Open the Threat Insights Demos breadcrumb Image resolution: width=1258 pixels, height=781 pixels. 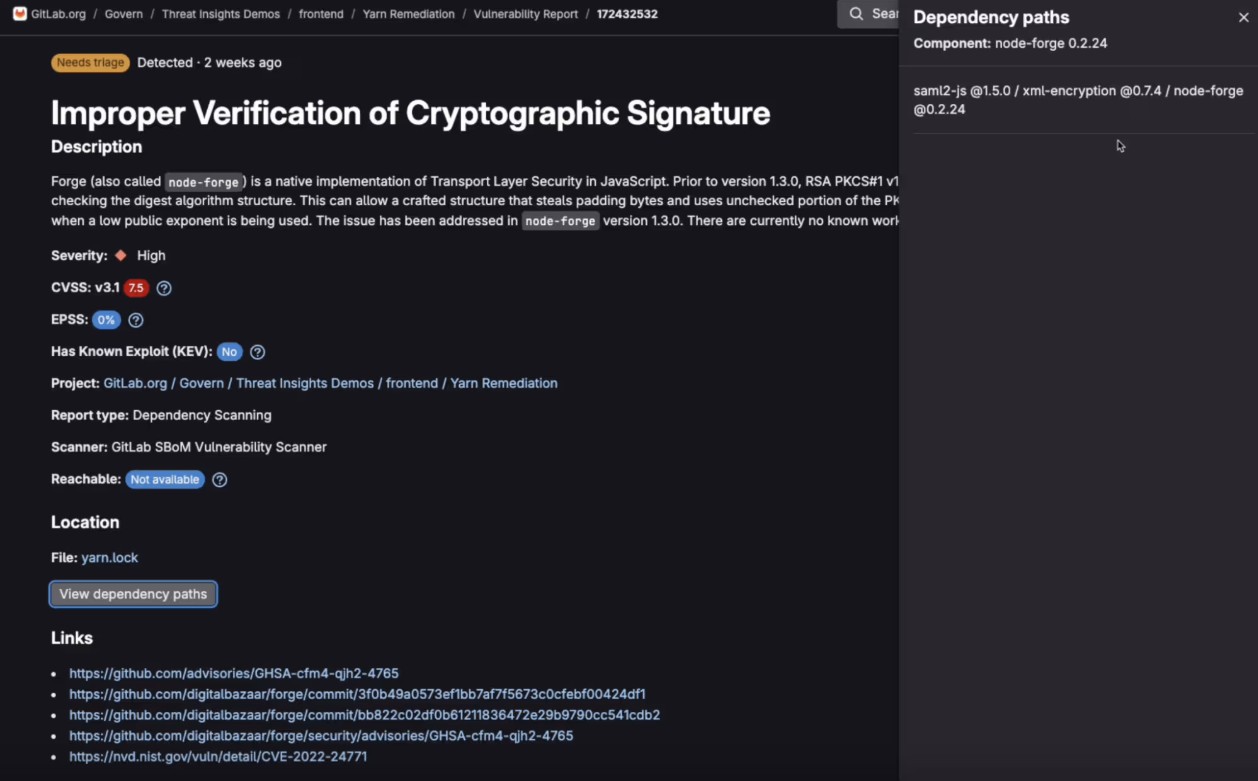click(221, 14)
